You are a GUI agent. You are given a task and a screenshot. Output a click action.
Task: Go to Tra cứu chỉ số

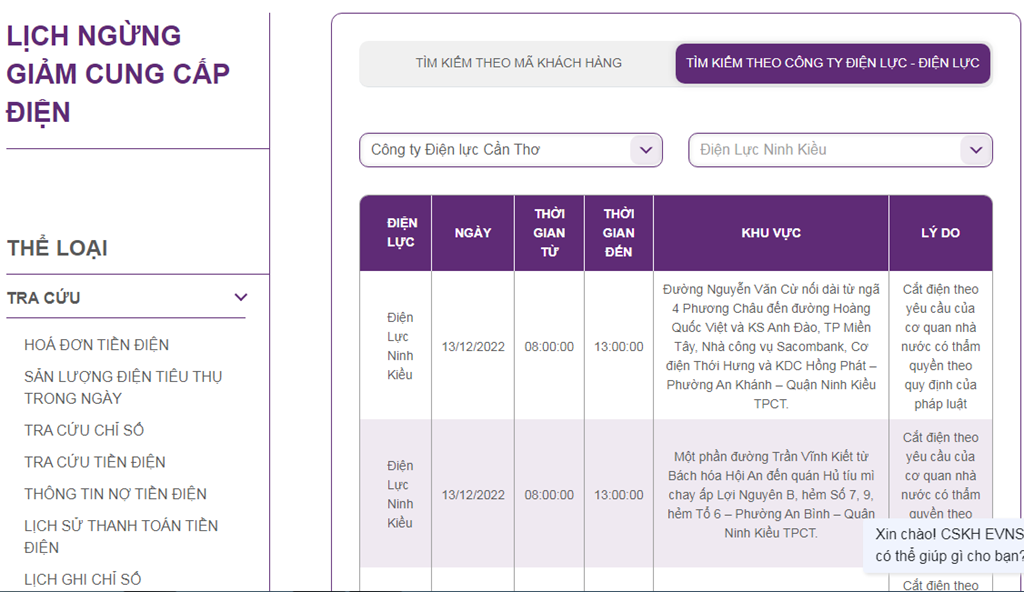[x=84, y=430]
